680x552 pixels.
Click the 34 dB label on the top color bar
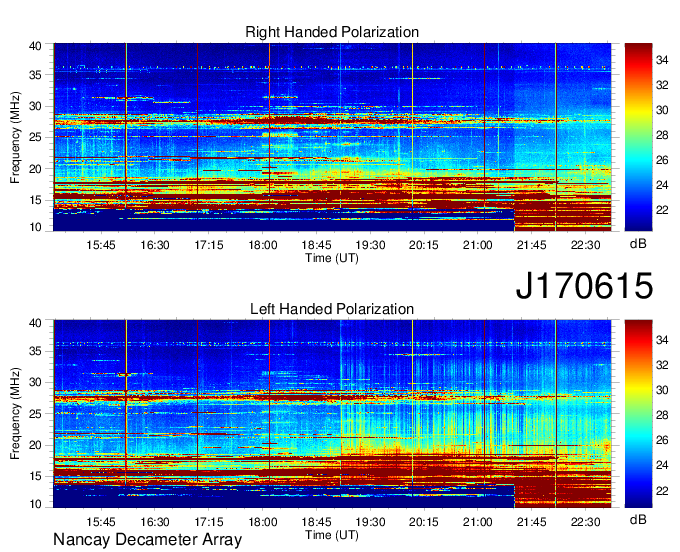(x=662, y=60)
